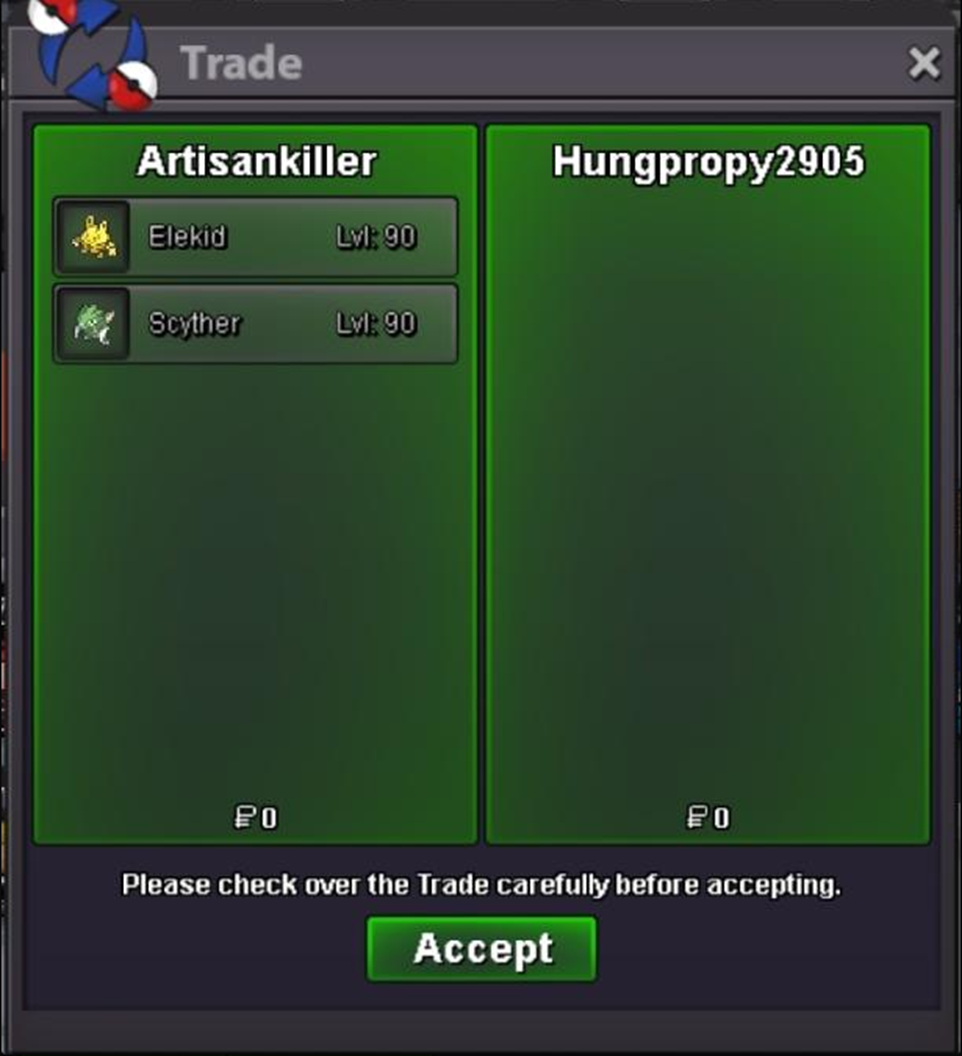962x1056 pixels.
Task: Click the Scyther sprite icon
Action: tap(94, 324)
